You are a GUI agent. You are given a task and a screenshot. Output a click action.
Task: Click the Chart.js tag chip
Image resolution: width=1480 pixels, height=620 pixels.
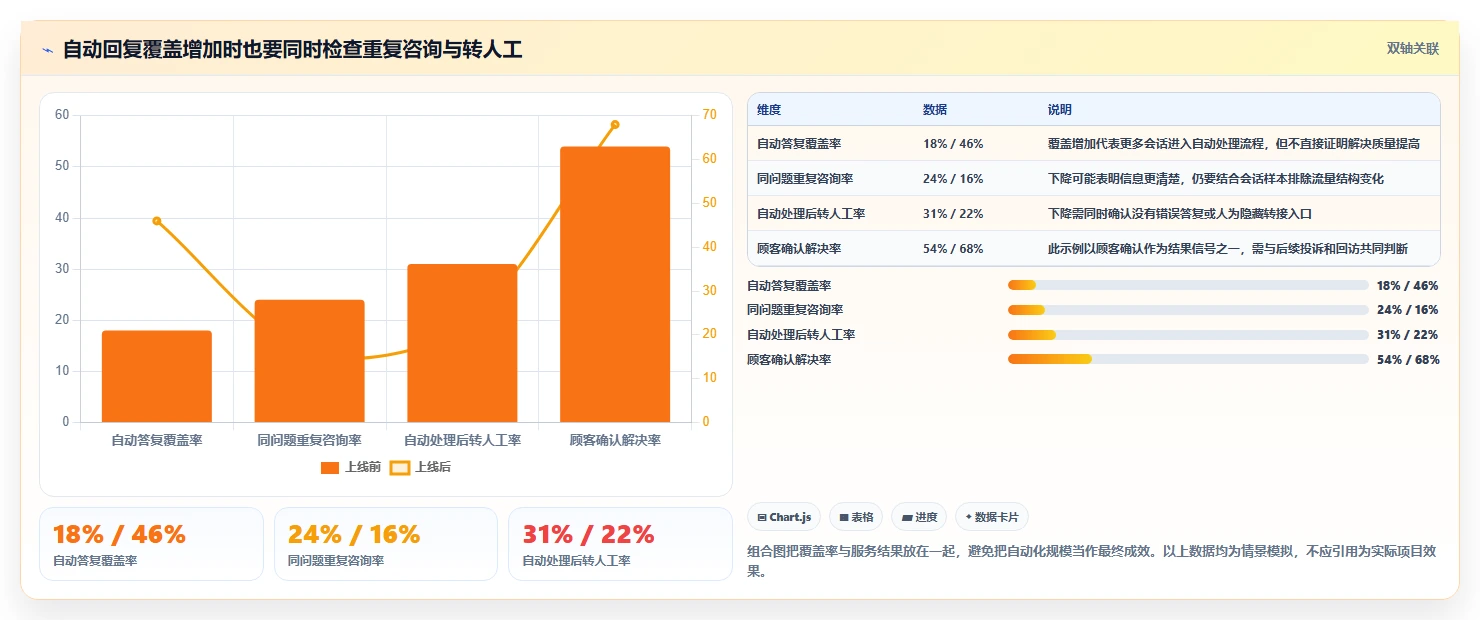[784, 517]
